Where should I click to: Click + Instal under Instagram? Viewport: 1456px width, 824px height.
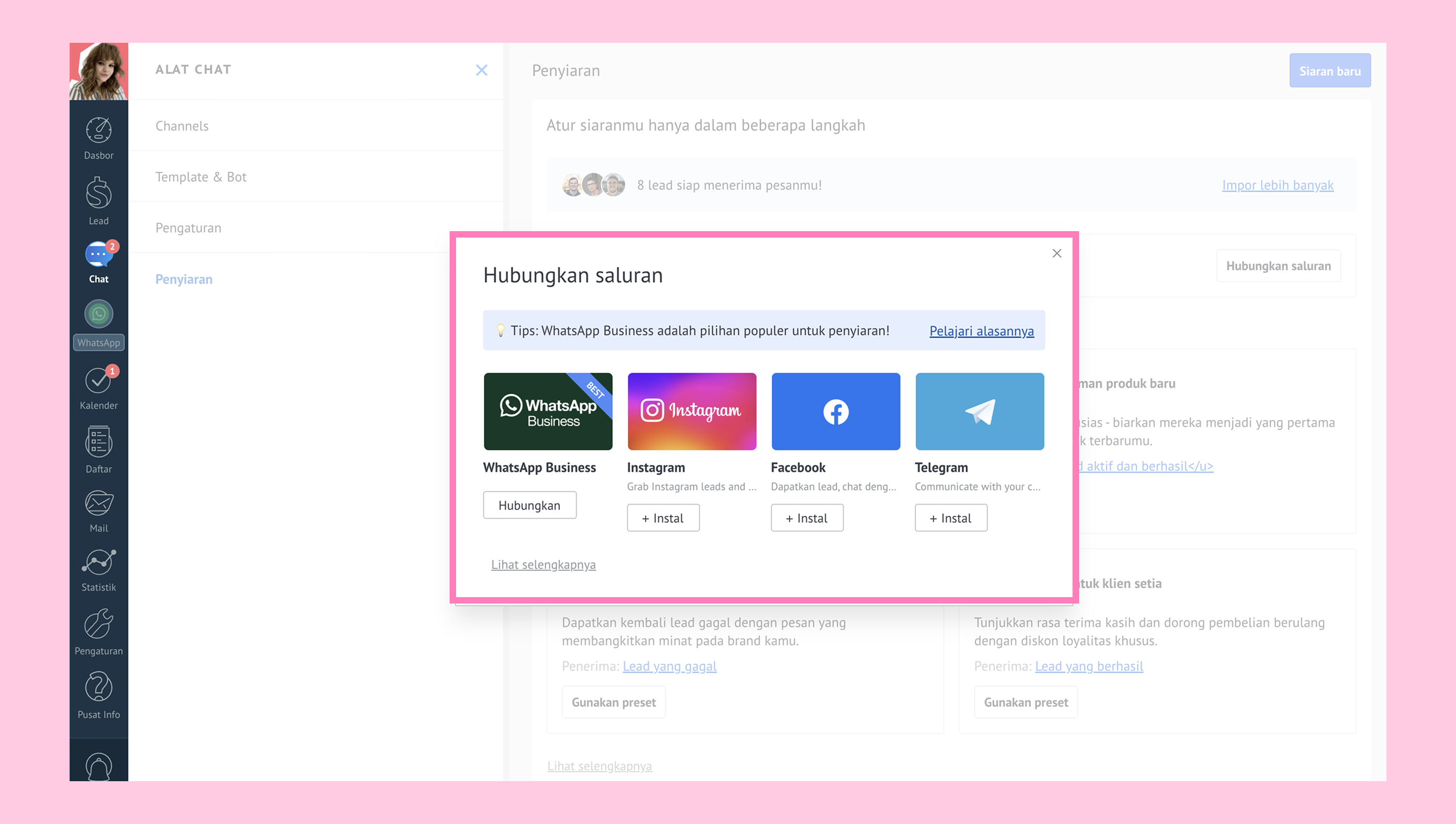[x=663, y=518]
